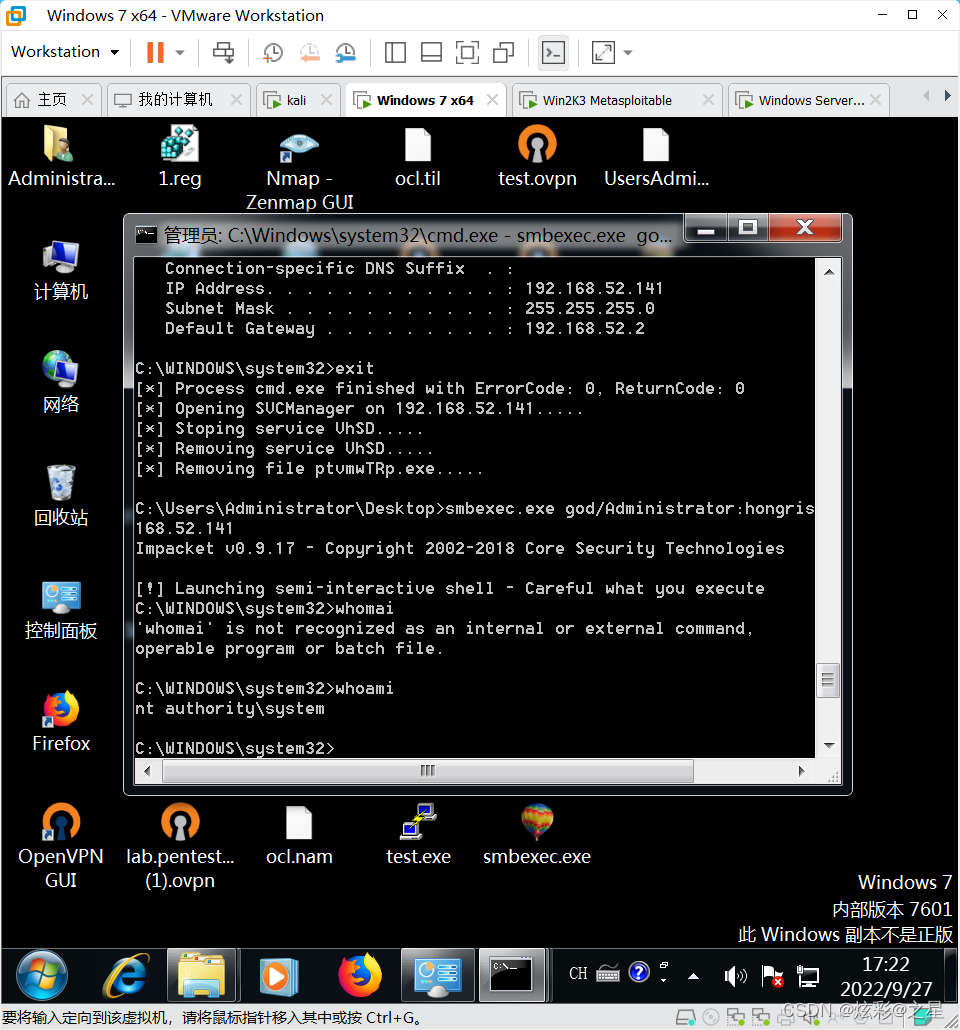Select the 回收站 recycle bin icon
This screenshot has height=1030, width=960.
tap(61, 495)
